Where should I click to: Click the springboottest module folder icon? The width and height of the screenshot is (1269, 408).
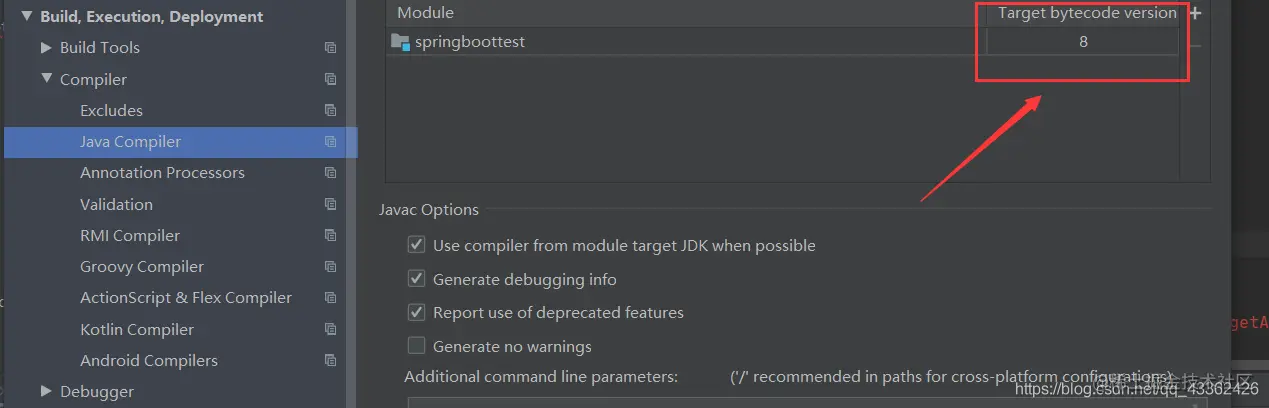pyautogui.click(x=400, y=42)
